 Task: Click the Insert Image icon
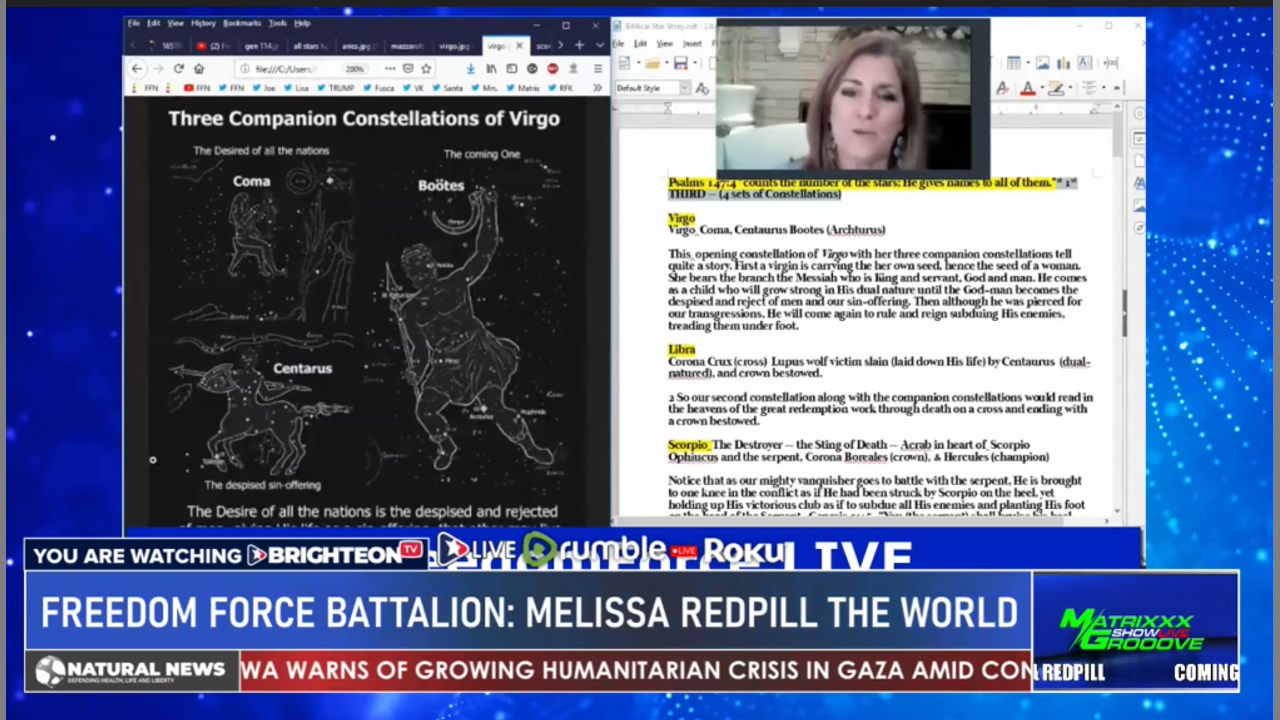[x=1041, y=63]
